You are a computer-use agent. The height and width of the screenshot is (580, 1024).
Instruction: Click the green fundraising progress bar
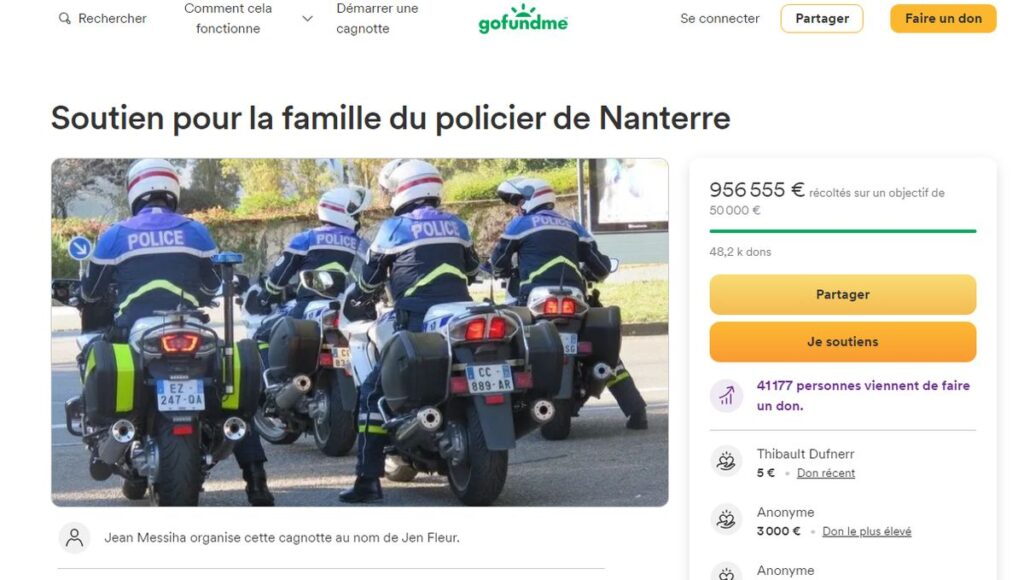point(842,231)
